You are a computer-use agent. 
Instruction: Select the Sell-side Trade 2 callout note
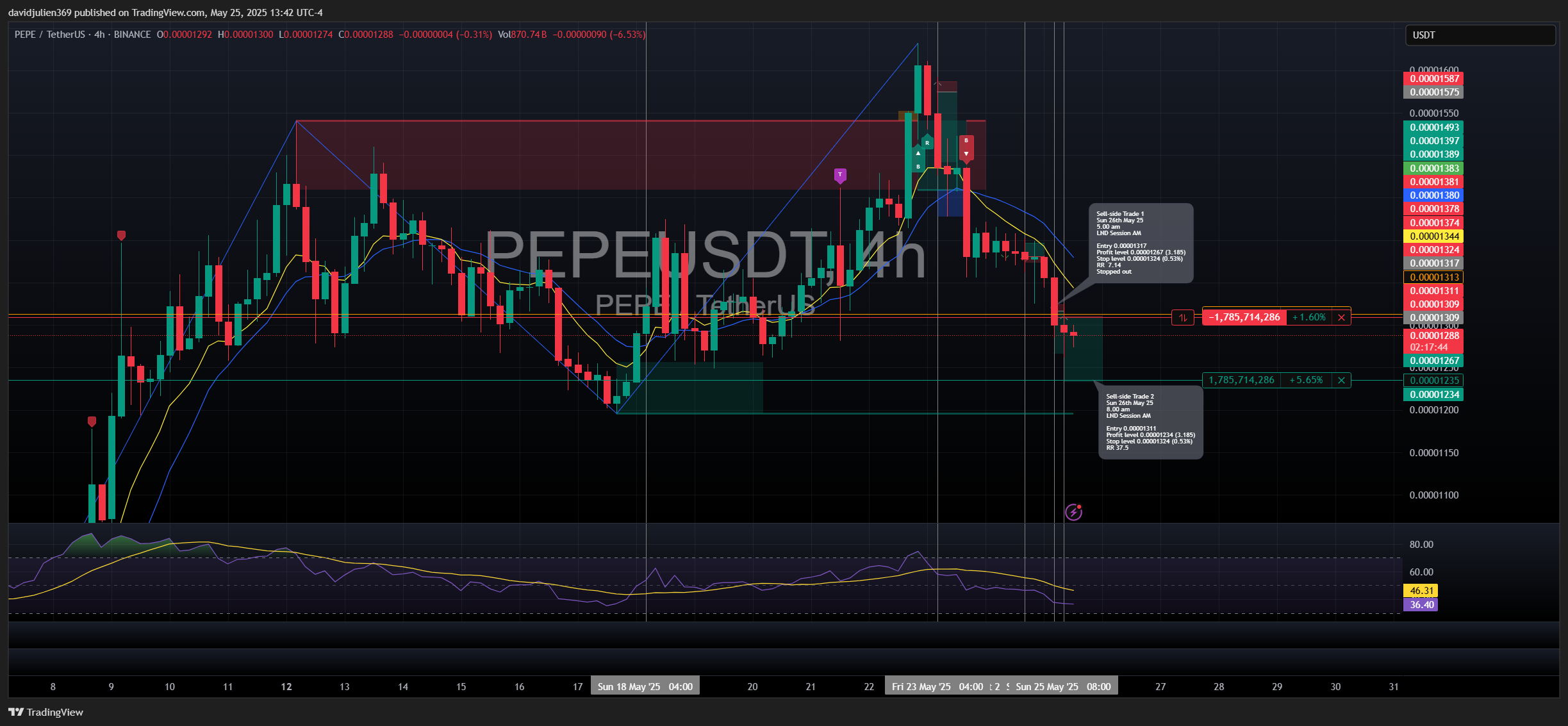[x=1150, y=422]
